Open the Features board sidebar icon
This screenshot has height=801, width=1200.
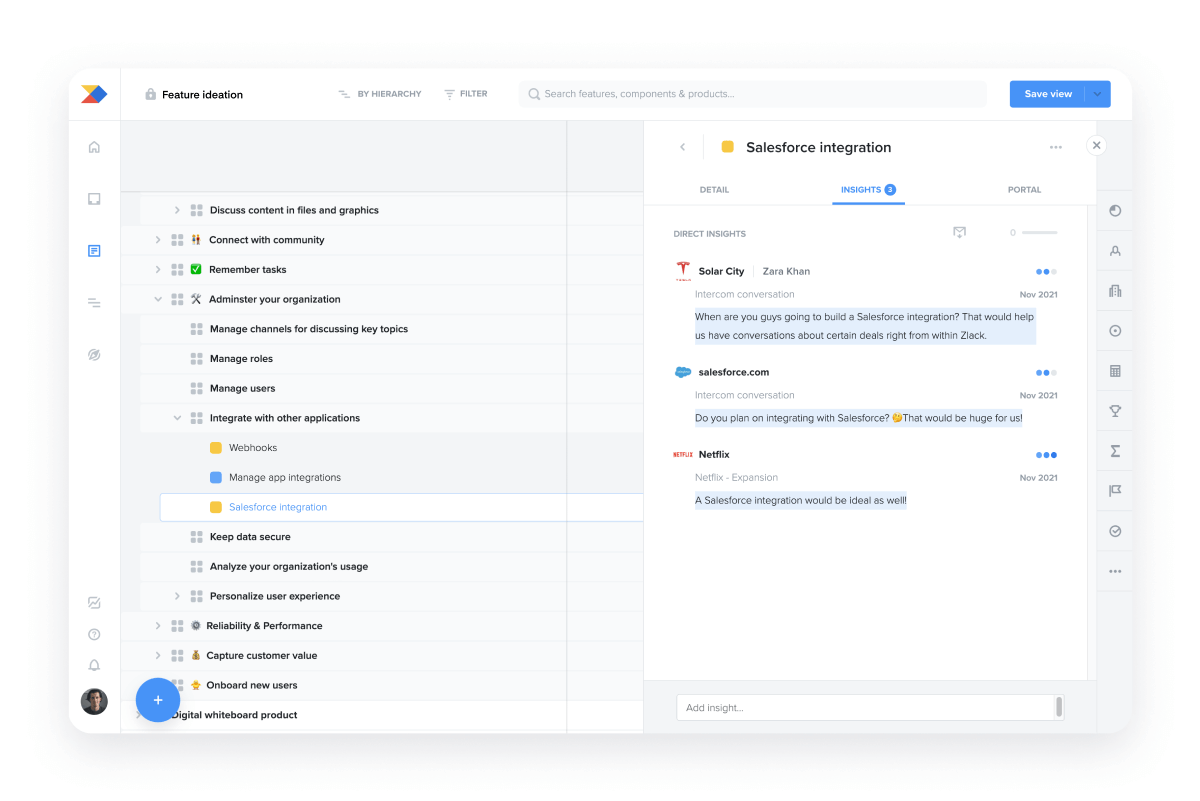click(x=94, y=251)
